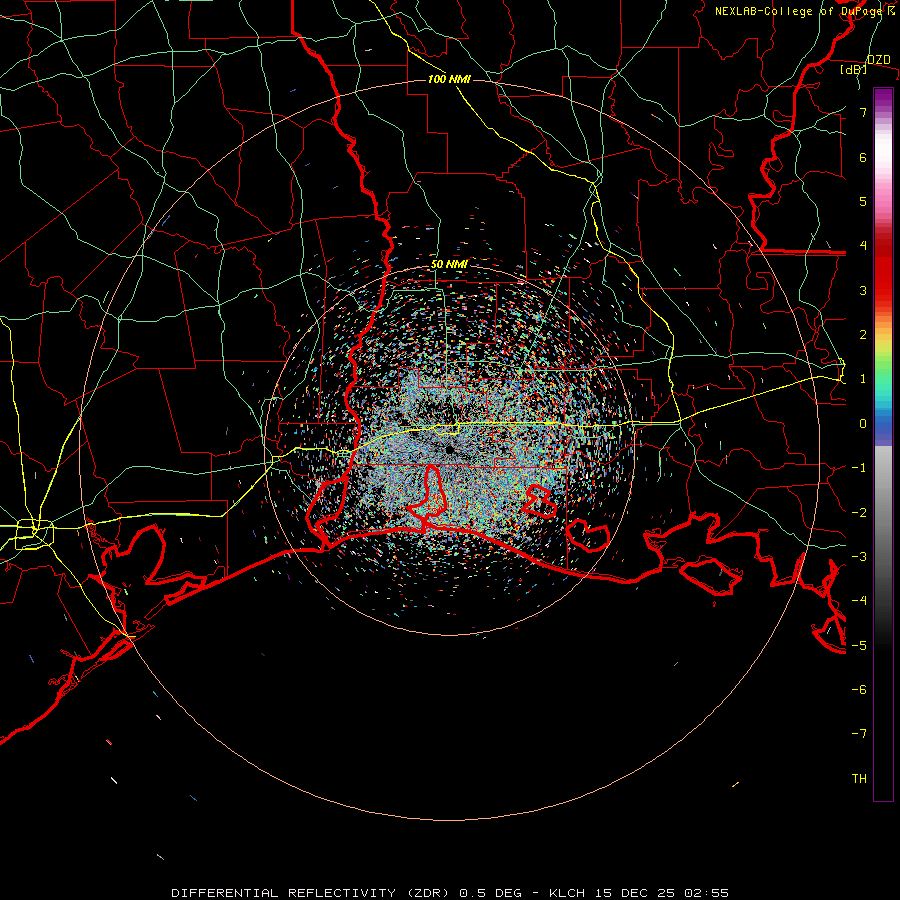Click the "DZD" legend title
This screenshot has width=900, height=900.
[879, 60]
